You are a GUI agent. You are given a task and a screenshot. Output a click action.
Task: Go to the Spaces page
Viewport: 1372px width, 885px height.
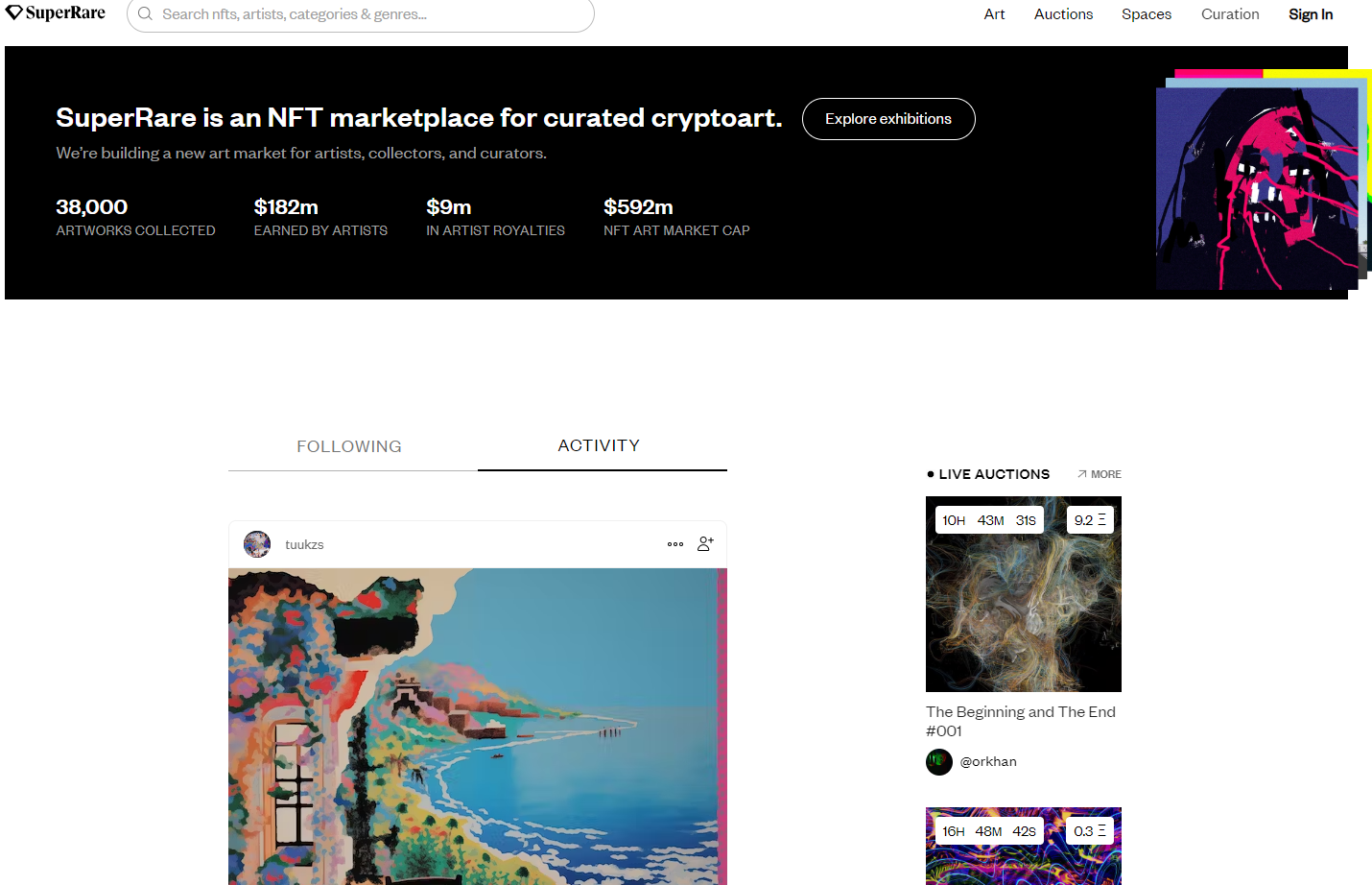(1147, 14)
